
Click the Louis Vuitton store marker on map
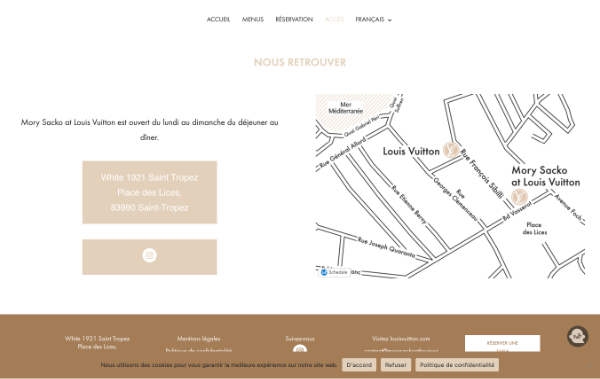451,150
